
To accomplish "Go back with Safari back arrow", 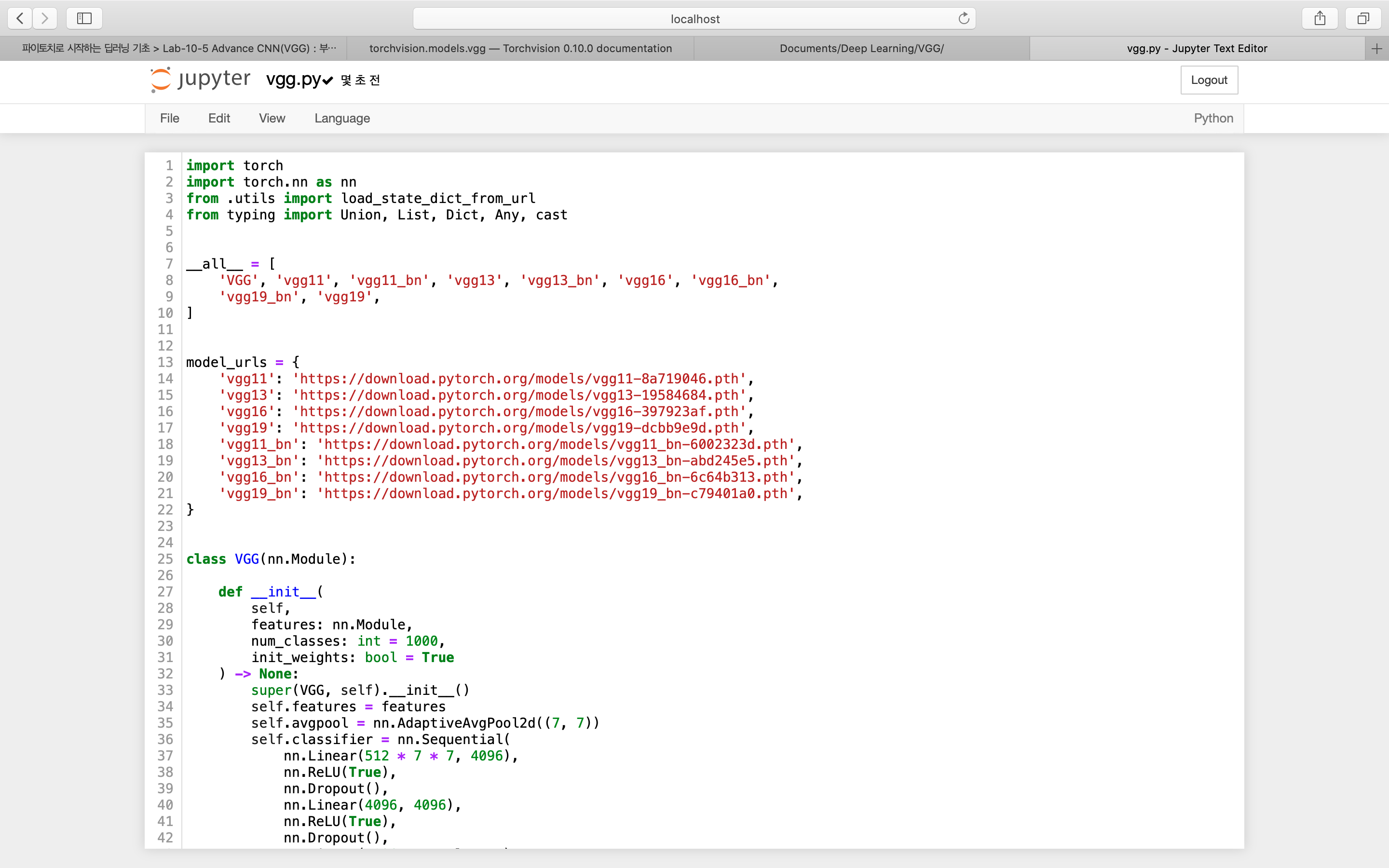I will 20,18.
